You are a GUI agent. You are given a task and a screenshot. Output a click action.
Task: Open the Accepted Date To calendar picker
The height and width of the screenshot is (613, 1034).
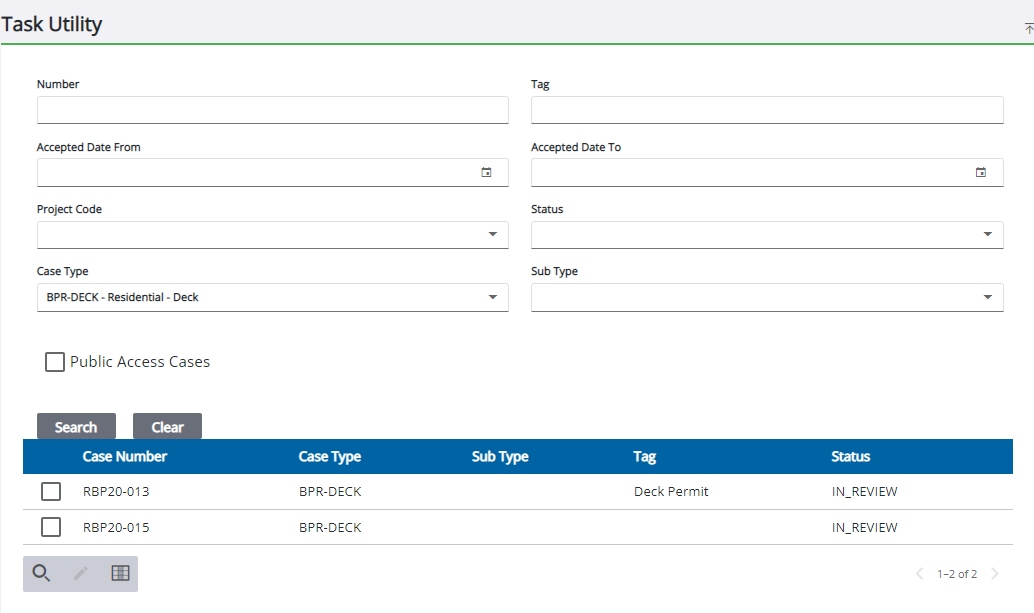(981, 172)
